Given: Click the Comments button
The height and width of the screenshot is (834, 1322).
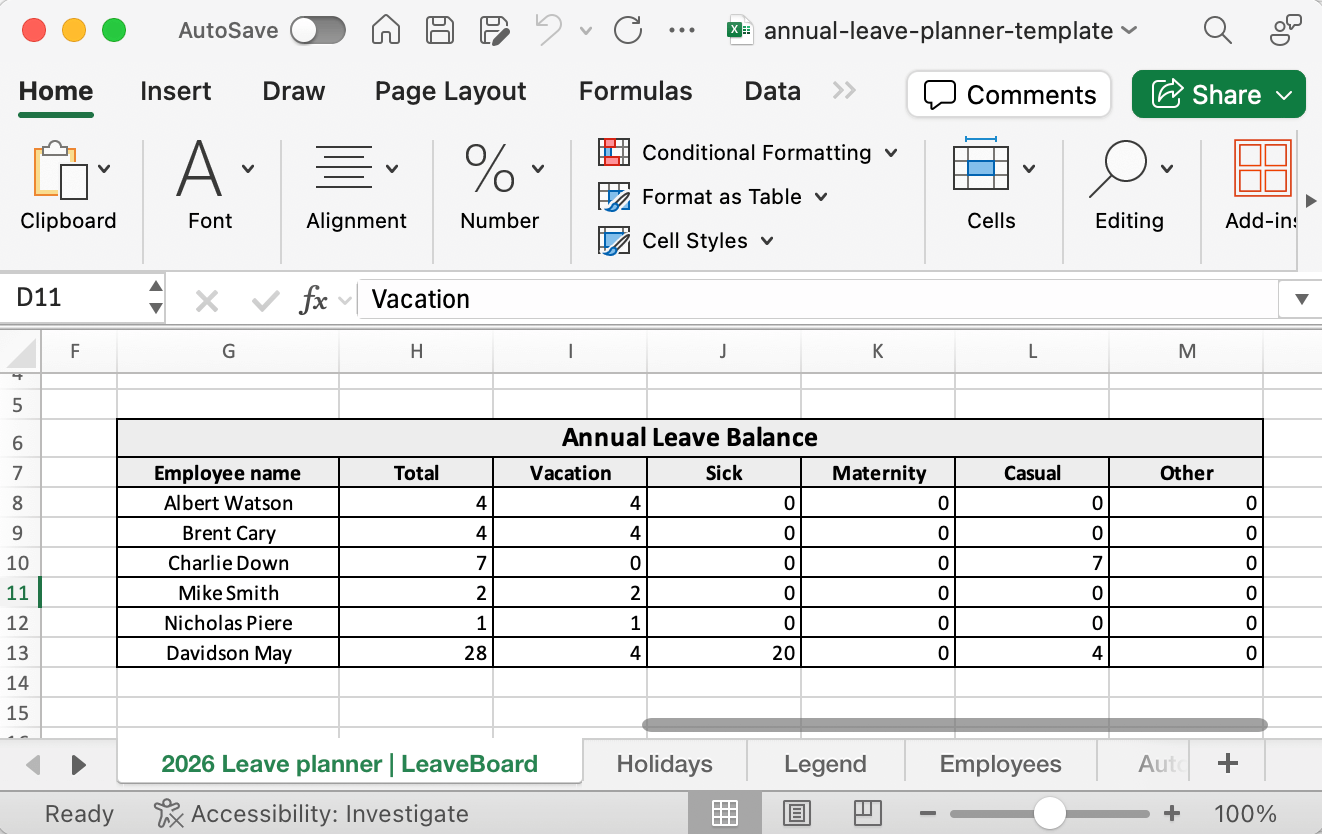Looking at the screenshot, I should (x=1009, y=95).
